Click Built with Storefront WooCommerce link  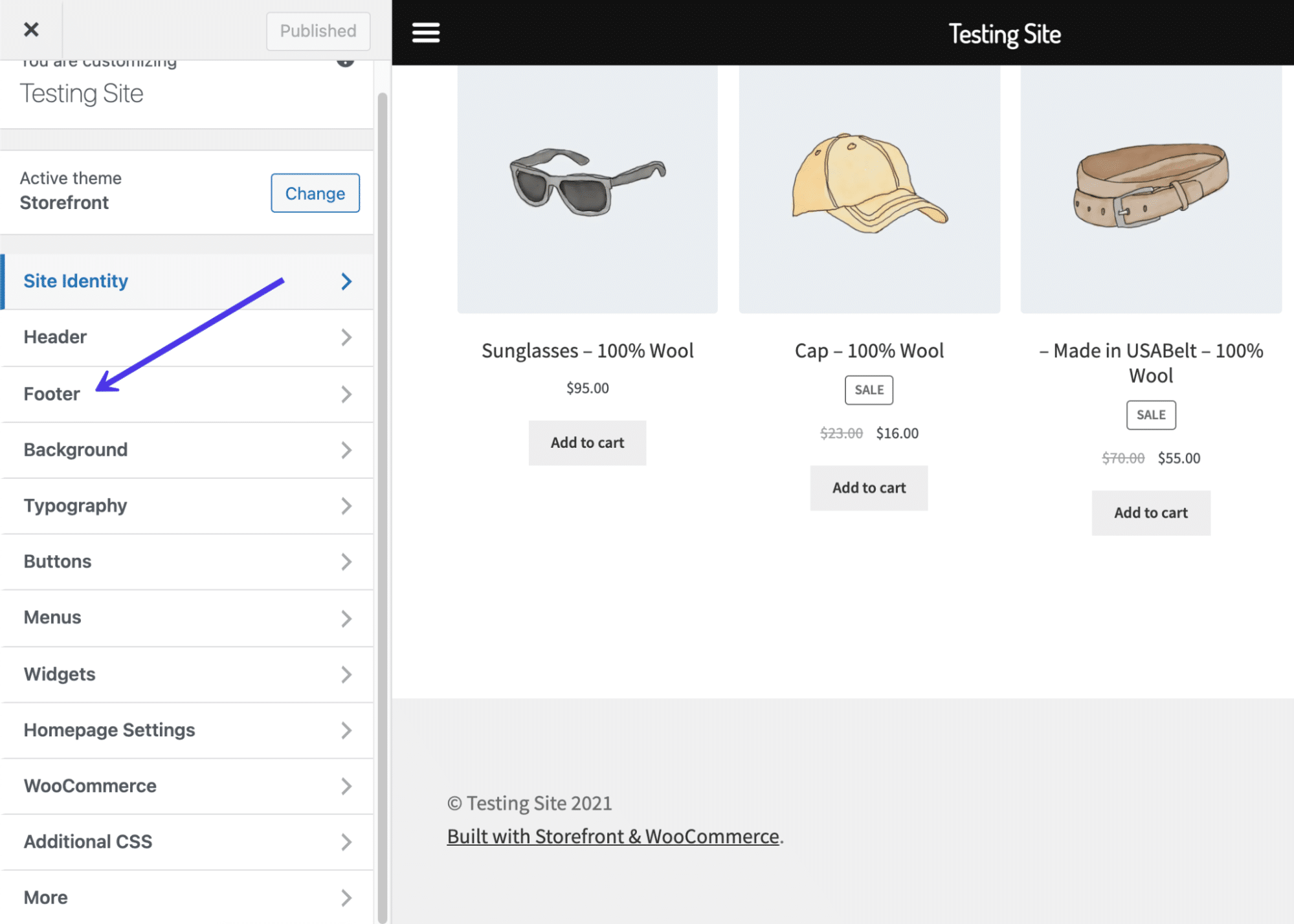614,836
